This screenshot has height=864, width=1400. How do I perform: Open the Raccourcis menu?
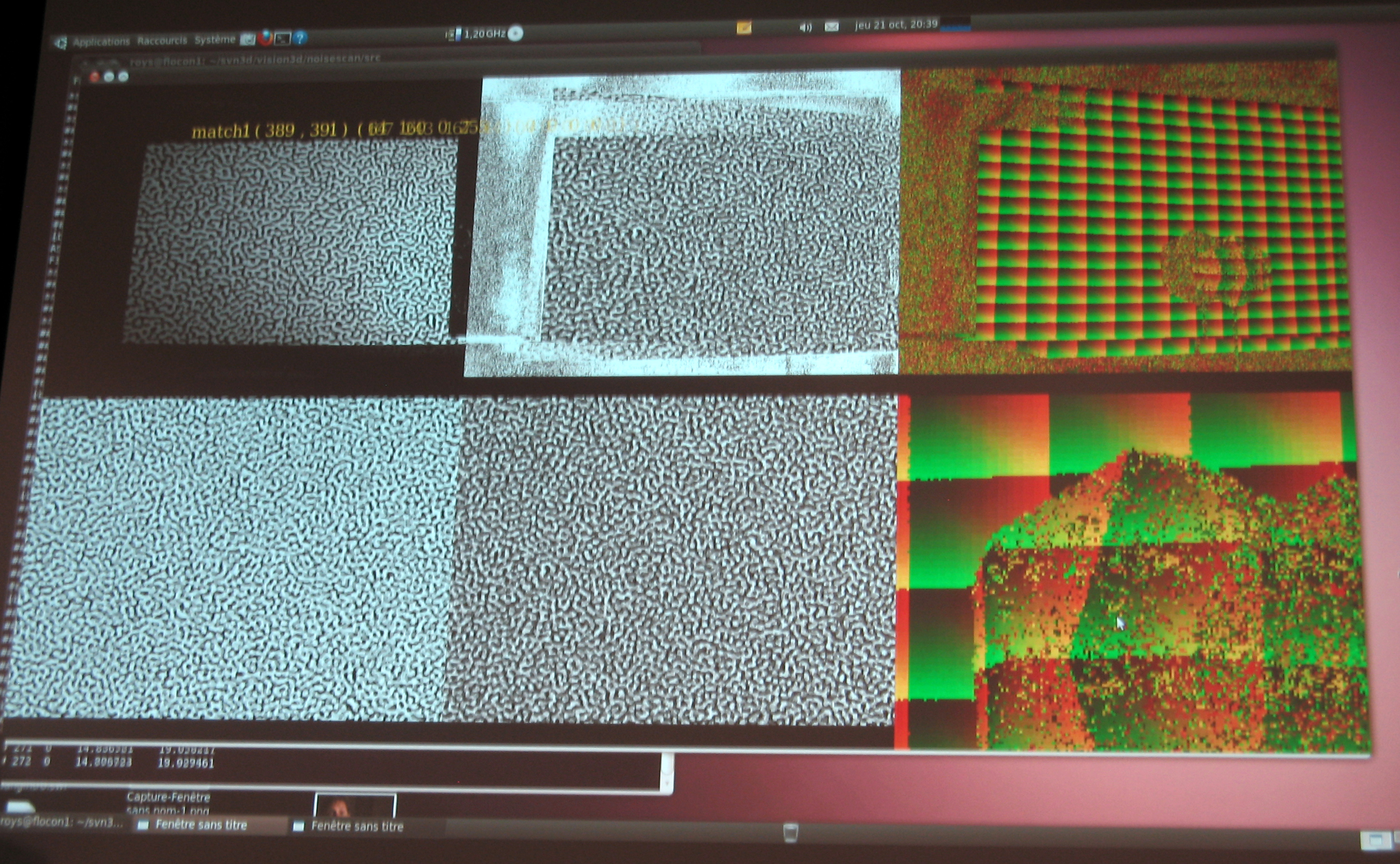[162, 40]
